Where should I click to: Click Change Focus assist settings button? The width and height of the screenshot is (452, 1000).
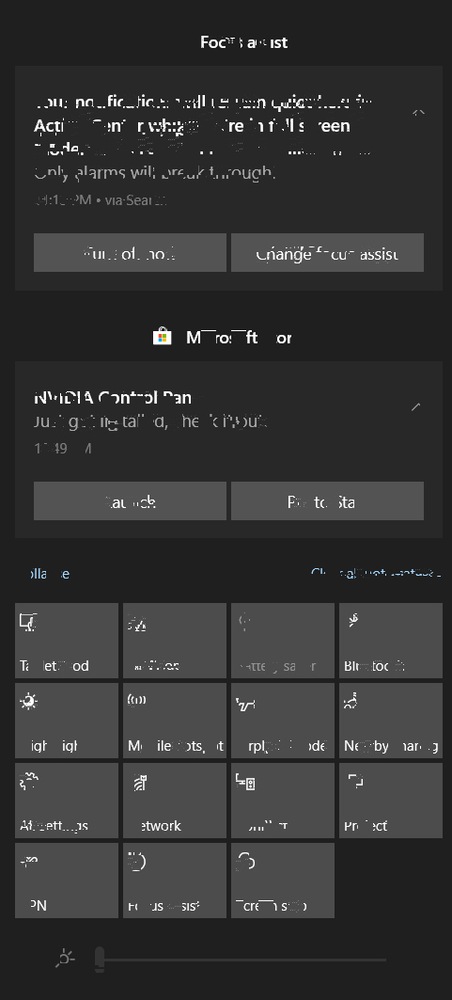tap(327, 253)
